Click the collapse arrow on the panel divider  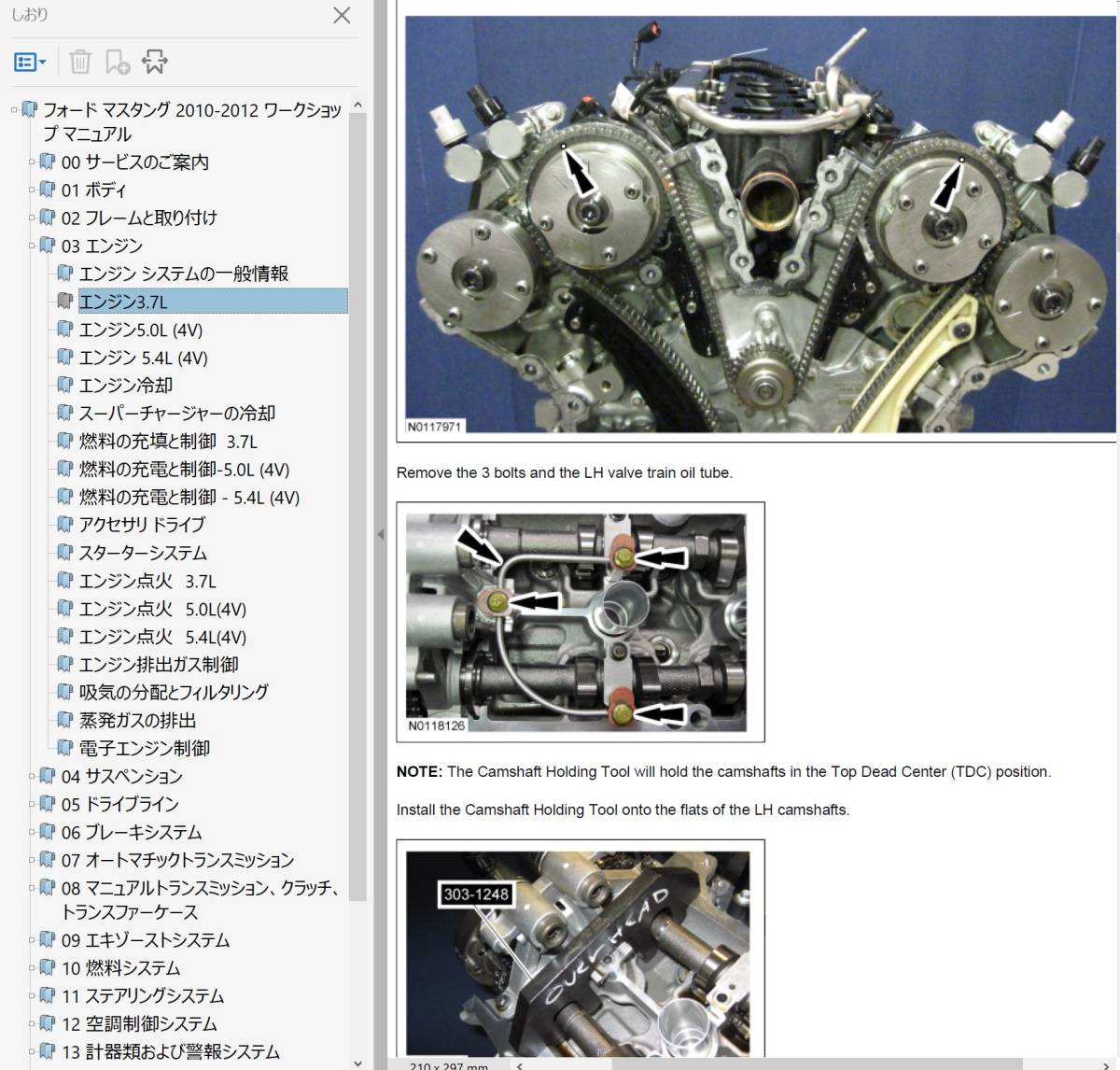tap(380, 534)
